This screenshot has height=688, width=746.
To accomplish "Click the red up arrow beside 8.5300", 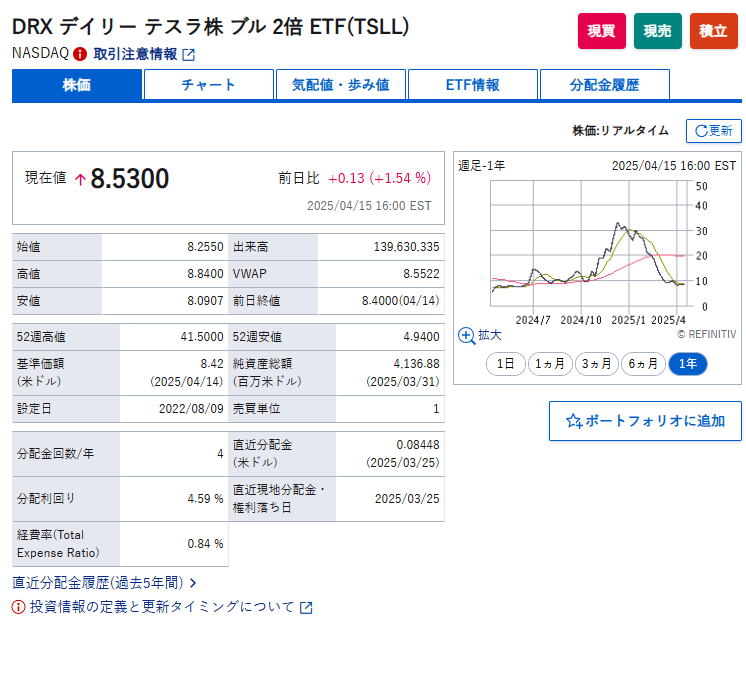I will pos(80,179).
